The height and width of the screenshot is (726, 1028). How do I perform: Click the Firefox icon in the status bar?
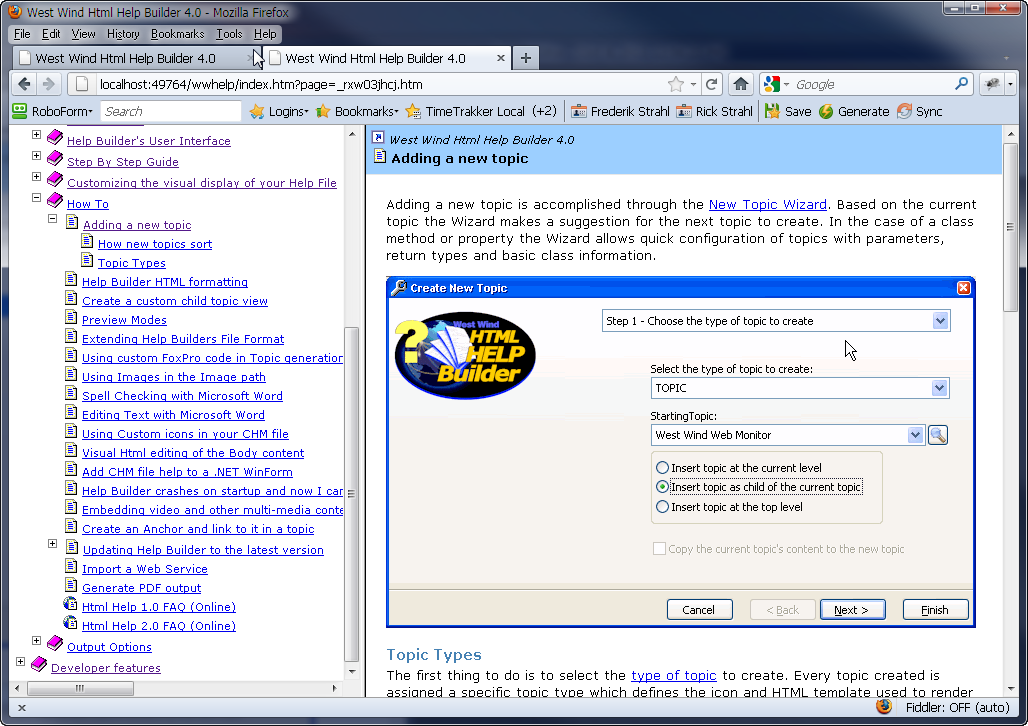coord(884,707)
